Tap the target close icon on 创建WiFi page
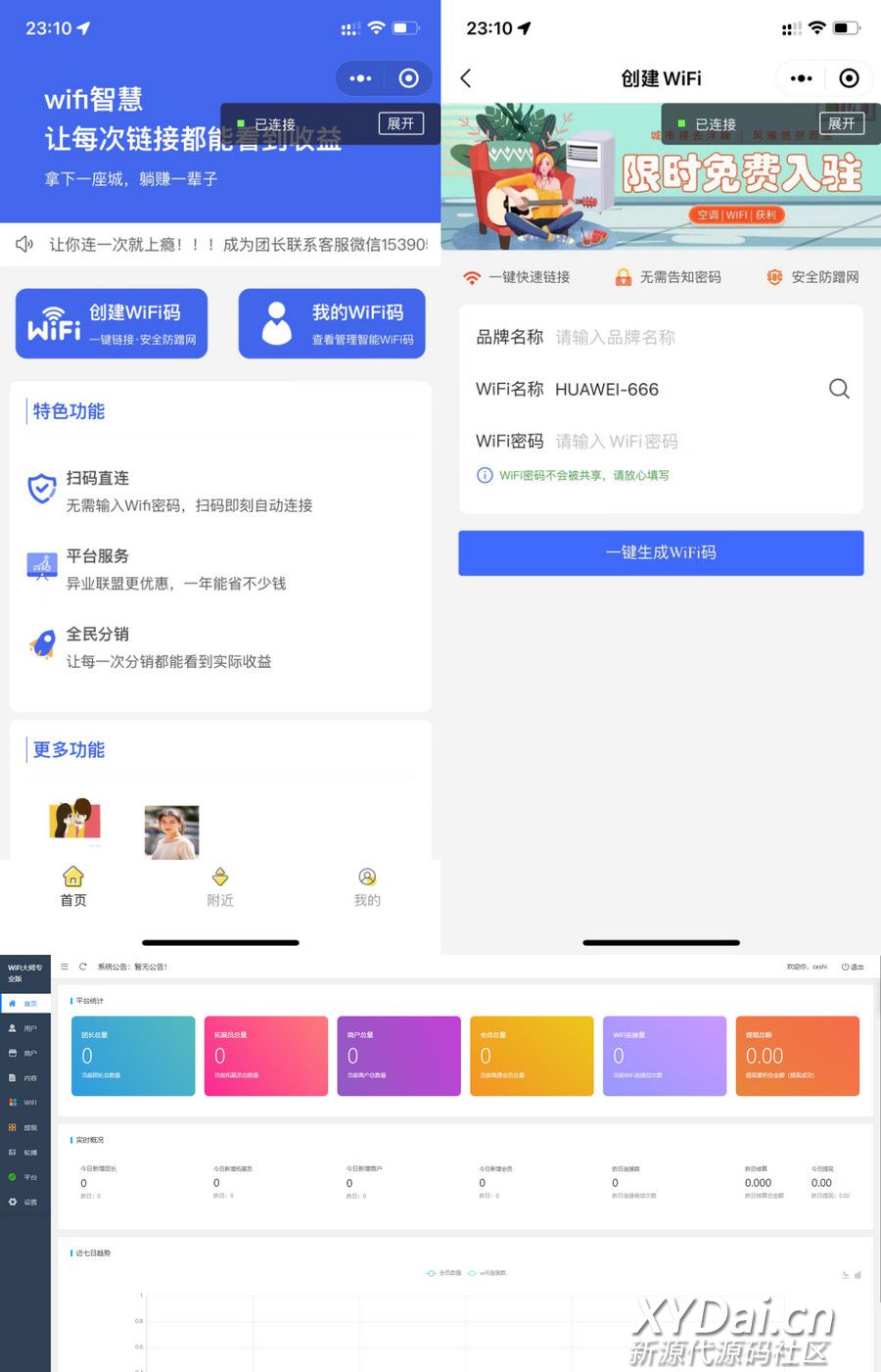 click(849, 78)
